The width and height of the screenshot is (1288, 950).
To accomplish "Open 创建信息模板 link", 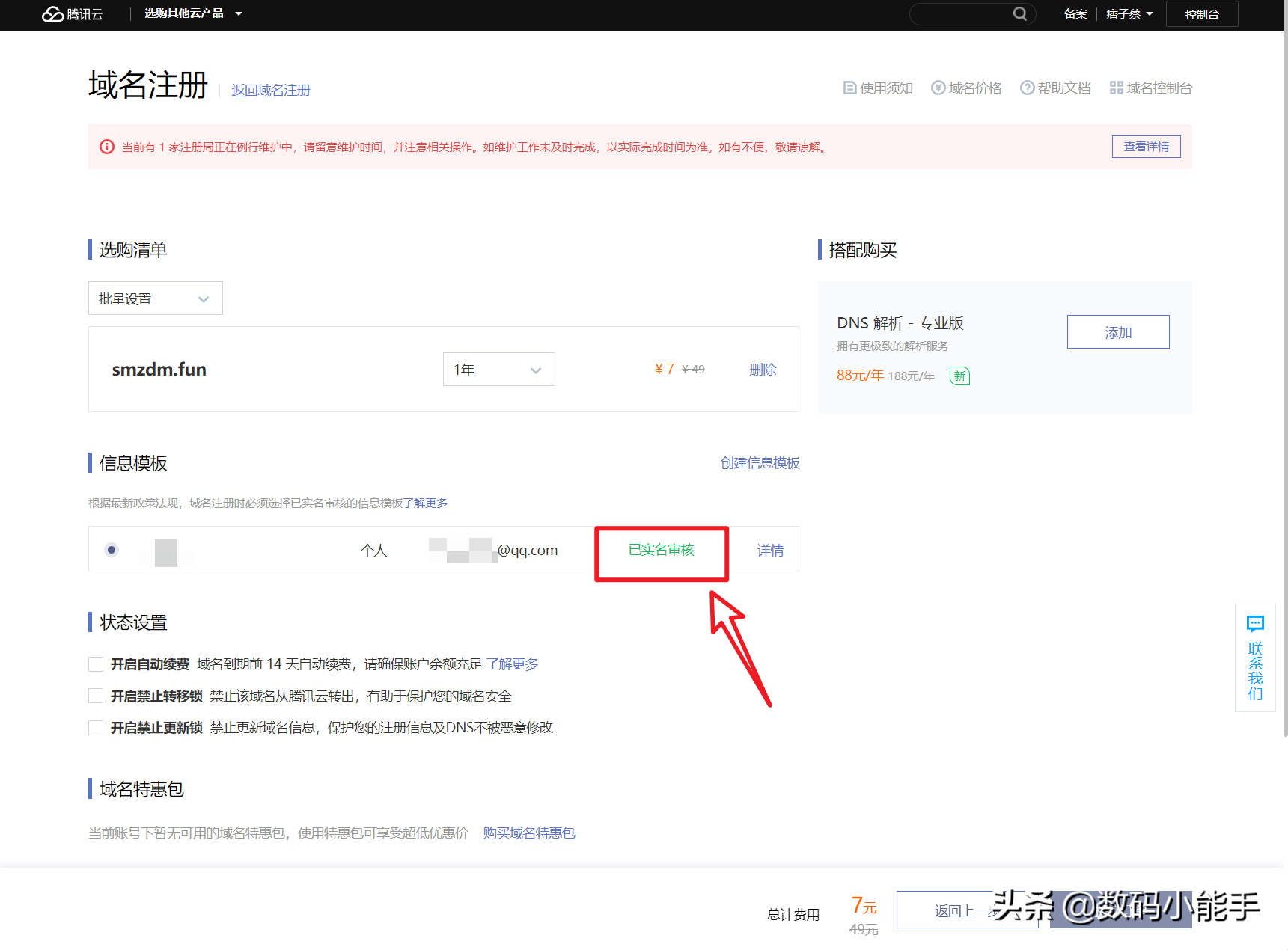I will pos(760,462).
